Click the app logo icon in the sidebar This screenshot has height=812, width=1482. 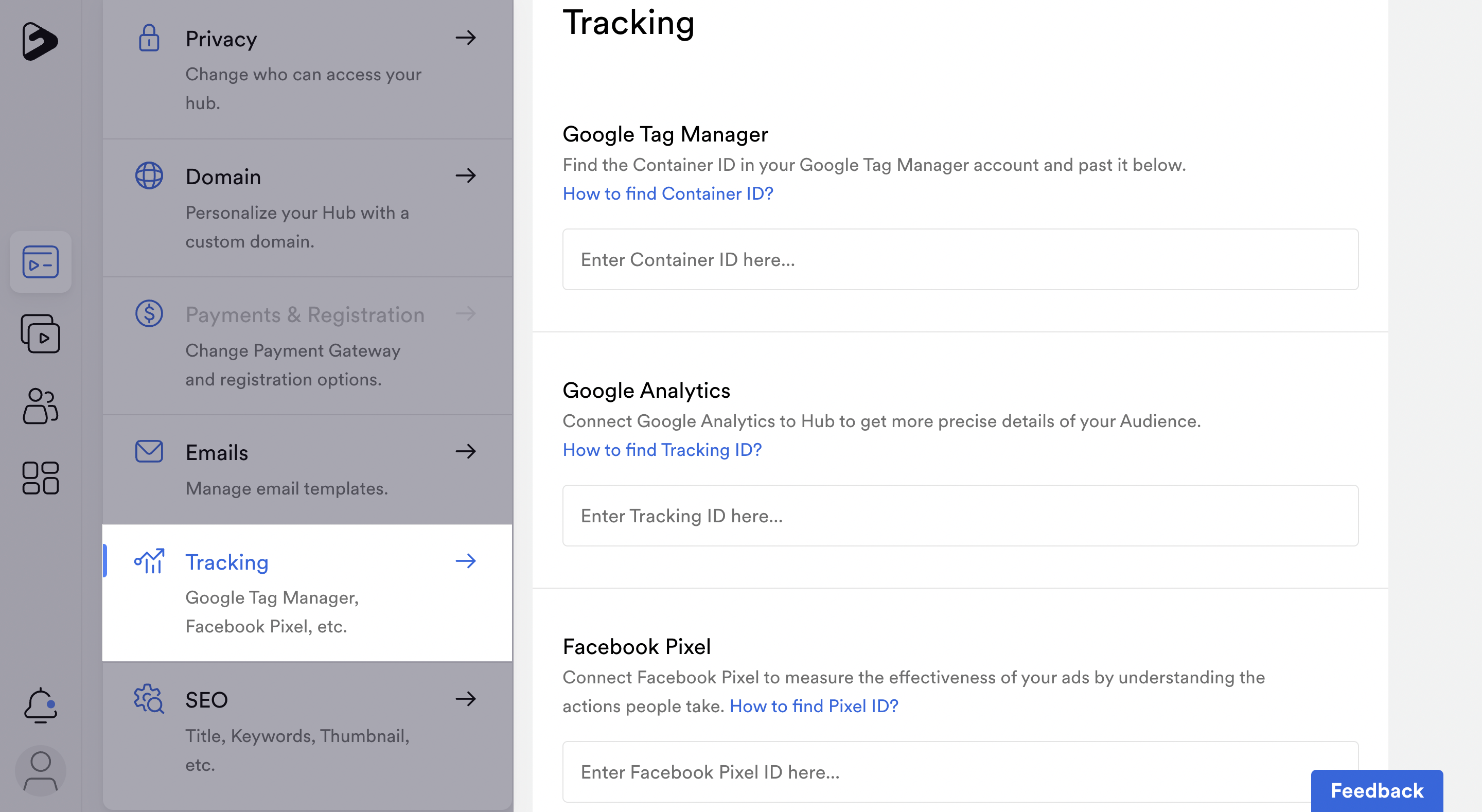click(x=40, y=41)
